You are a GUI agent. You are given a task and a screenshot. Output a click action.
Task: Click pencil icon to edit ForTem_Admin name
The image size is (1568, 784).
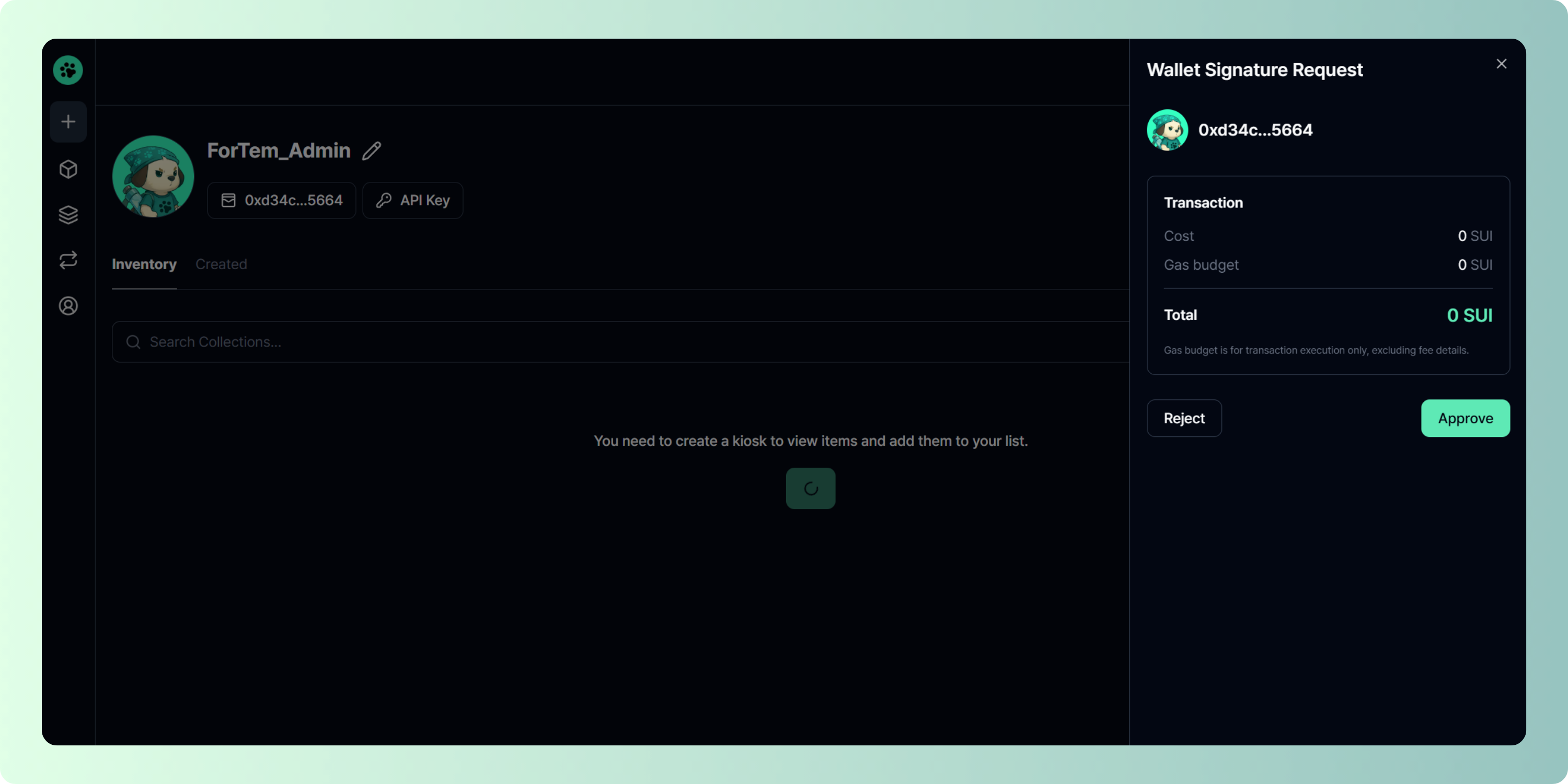tap(371, 151)
